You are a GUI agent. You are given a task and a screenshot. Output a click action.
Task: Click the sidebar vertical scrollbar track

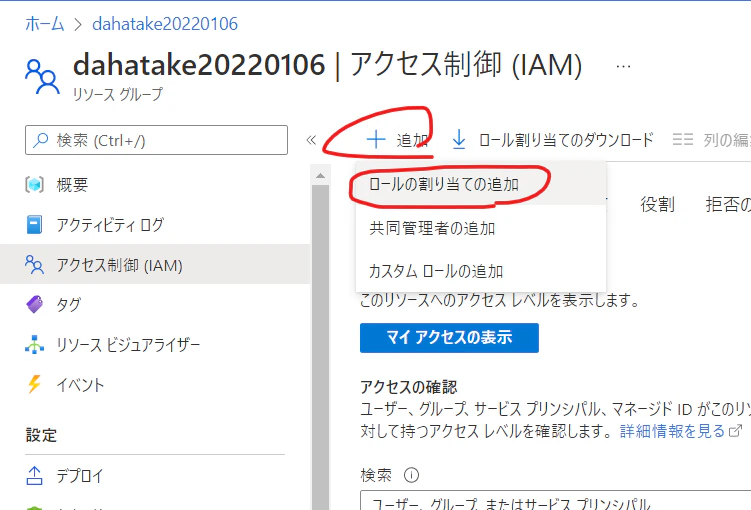(x=320, y=347)
